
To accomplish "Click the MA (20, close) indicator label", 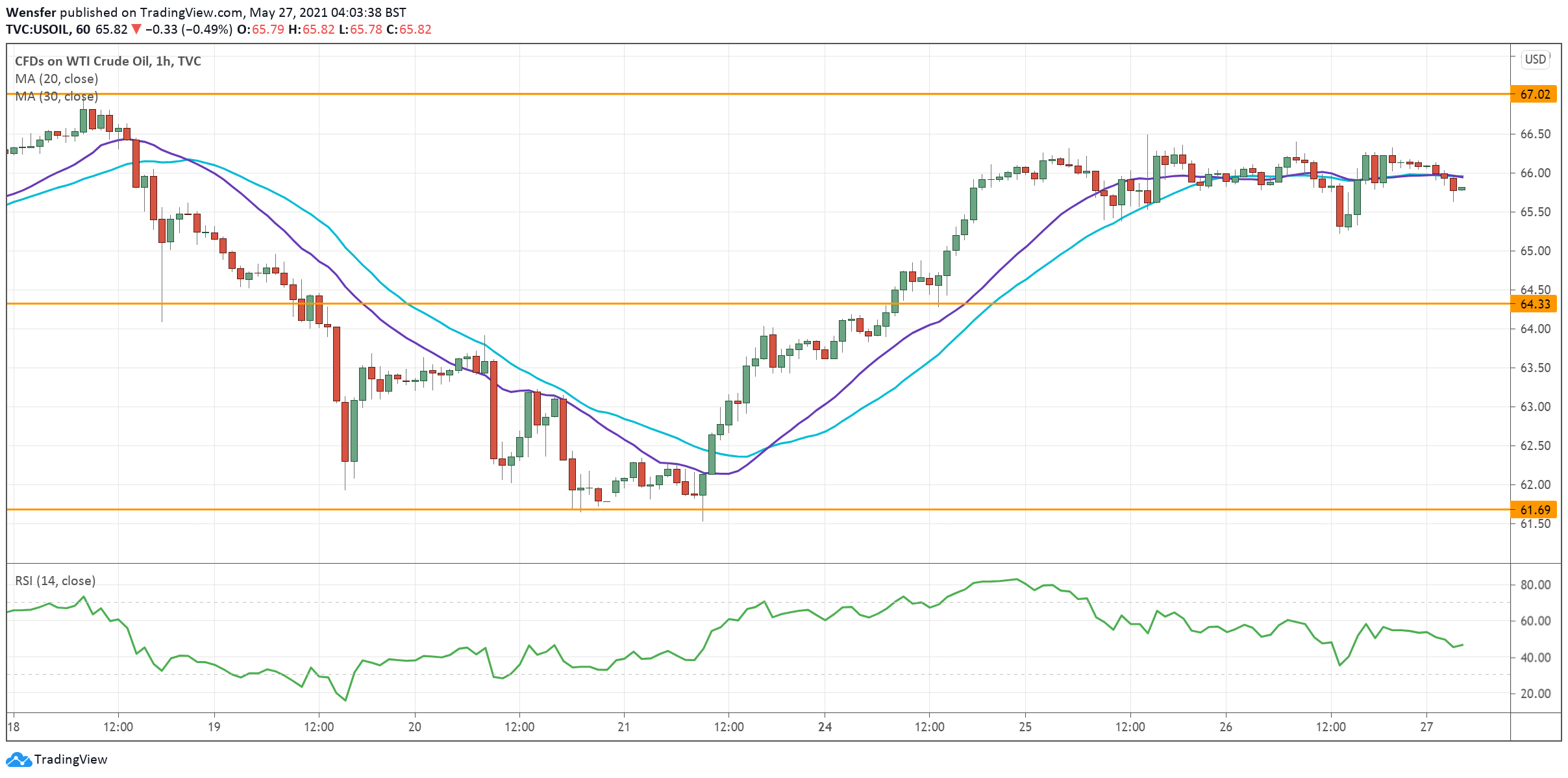I will [56, 79].
